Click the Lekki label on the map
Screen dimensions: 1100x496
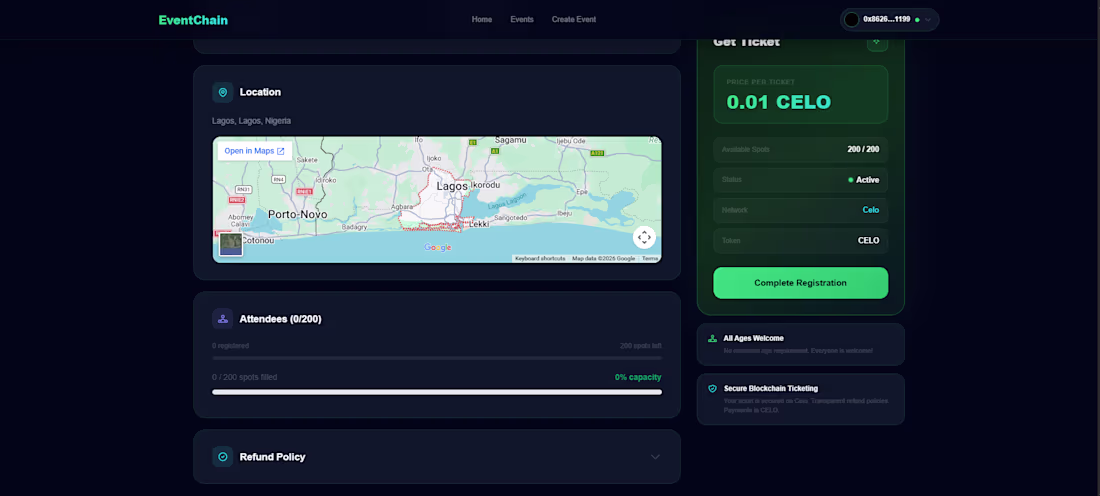pyautogui.click(x=478, y=224)
